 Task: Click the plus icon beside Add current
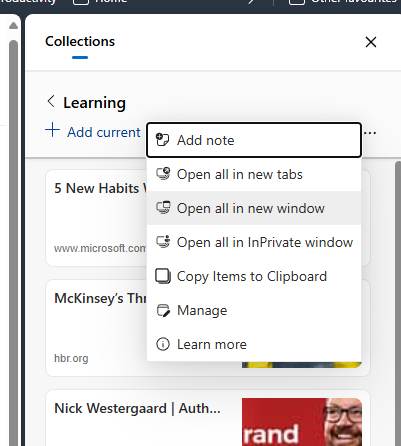click(52, 130)
